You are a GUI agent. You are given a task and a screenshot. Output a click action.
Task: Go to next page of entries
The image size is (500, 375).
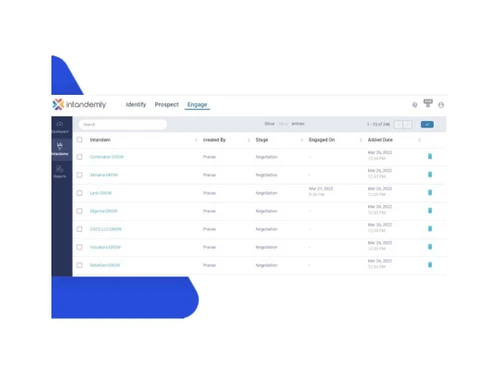(x=407, y=124)
